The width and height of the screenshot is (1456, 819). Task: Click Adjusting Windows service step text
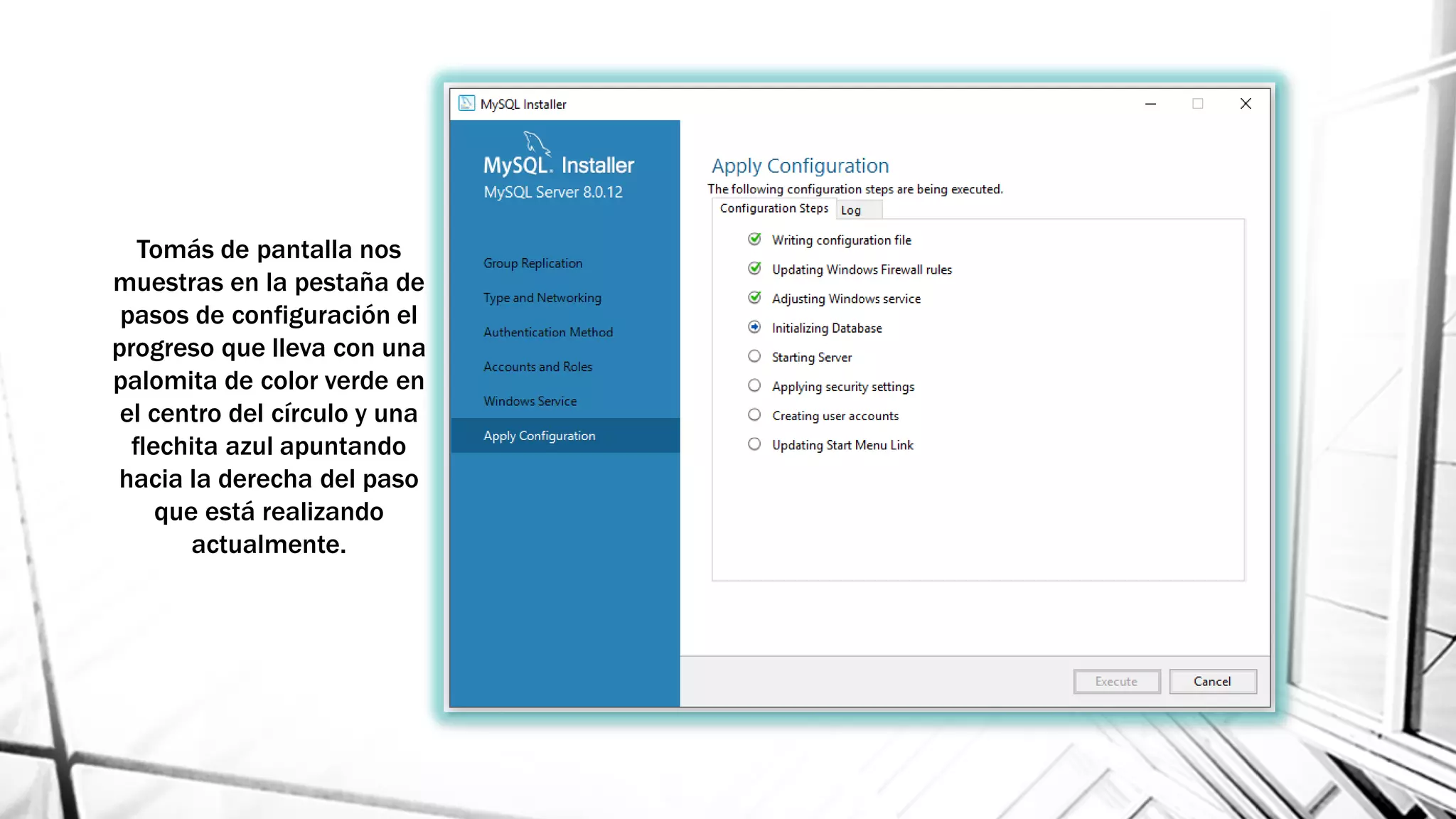click(846, 299)
